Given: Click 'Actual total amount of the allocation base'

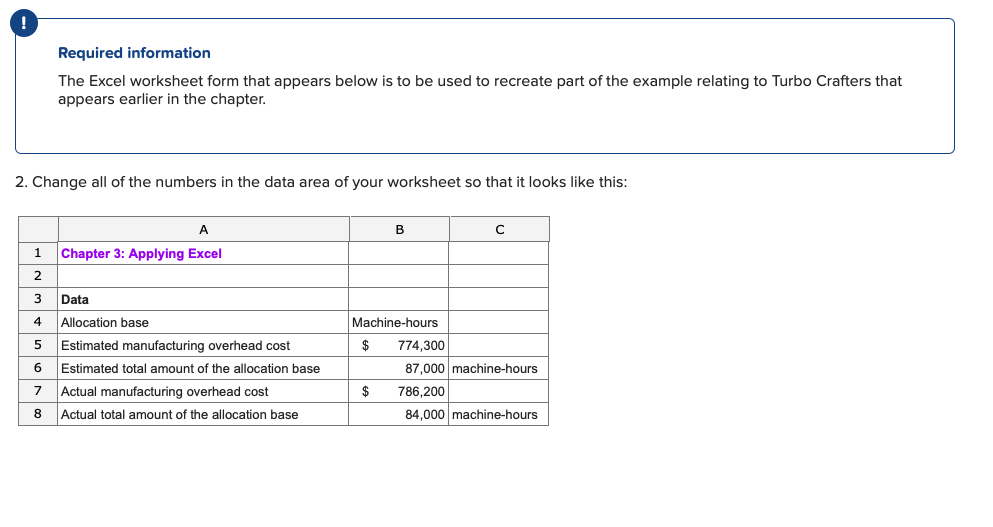Looking at the screenshot, I should [203, 414].
